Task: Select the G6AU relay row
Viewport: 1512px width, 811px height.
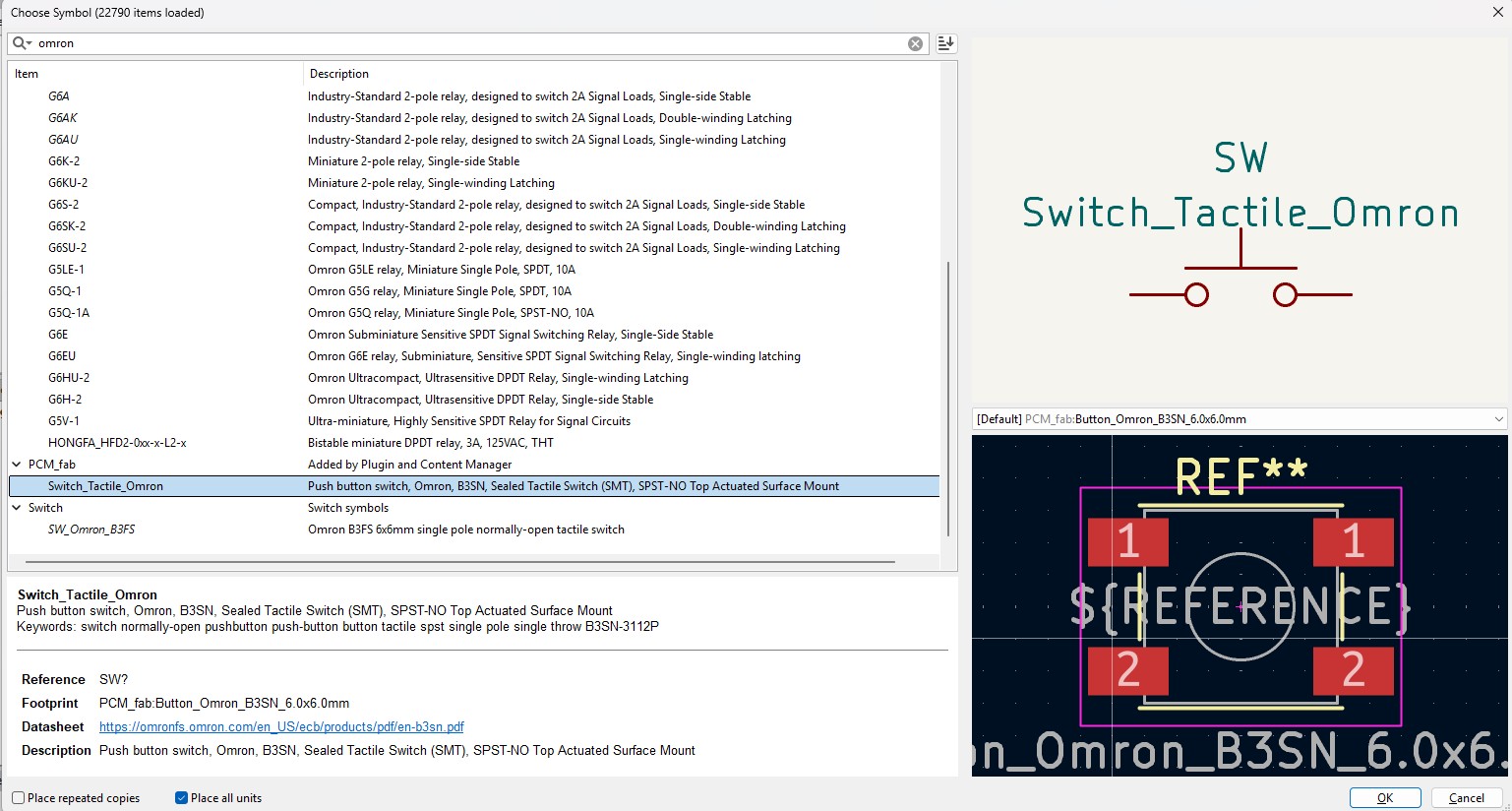Action: [474, 140]
